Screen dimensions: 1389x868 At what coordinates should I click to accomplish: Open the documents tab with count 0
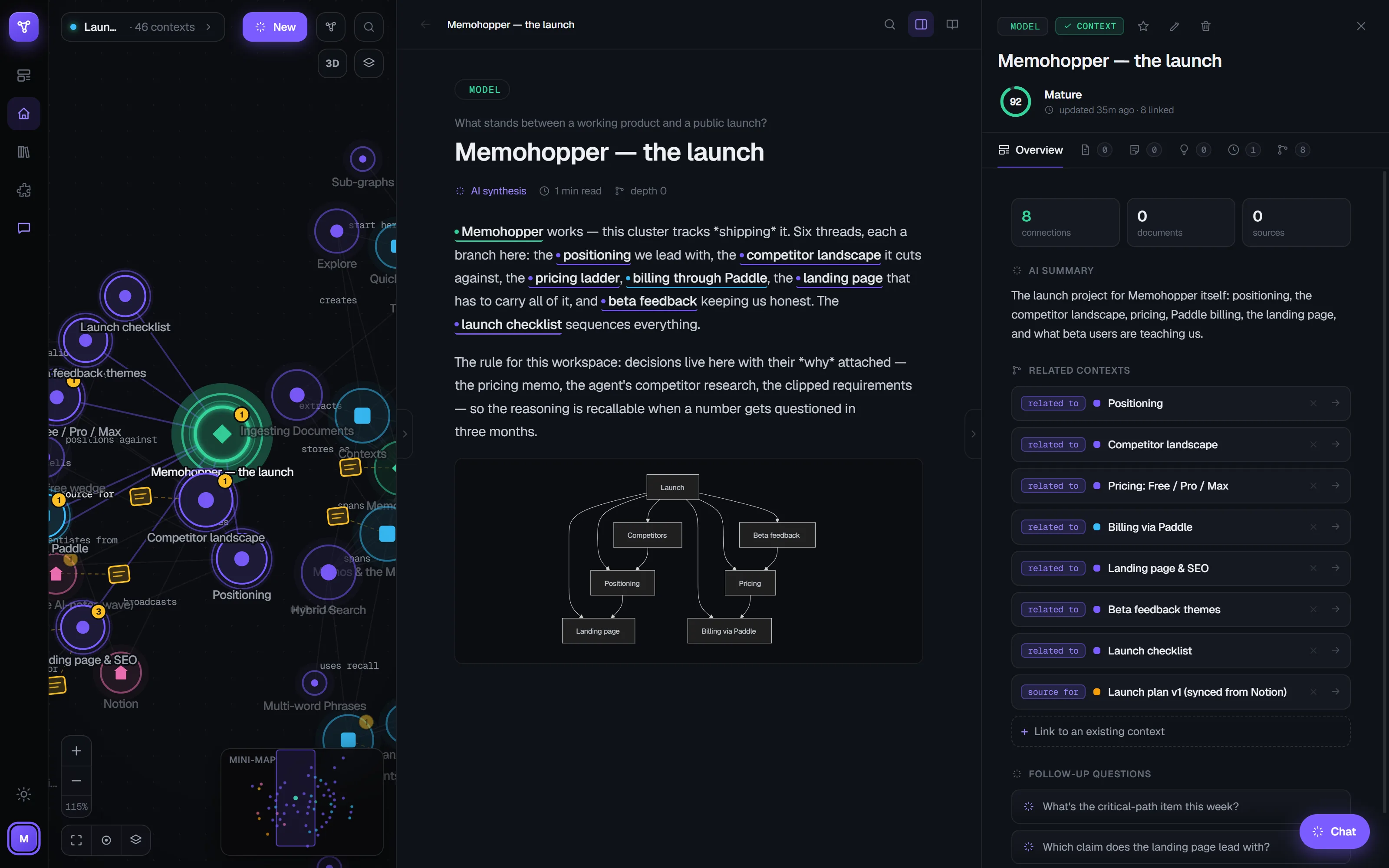1096,150
